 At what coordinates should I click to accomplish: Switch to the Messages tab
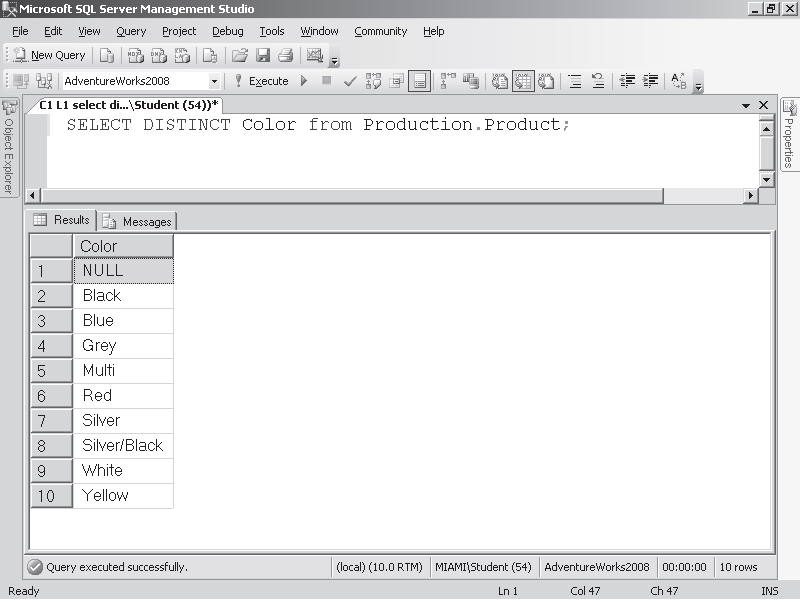[x=137, y=221]
